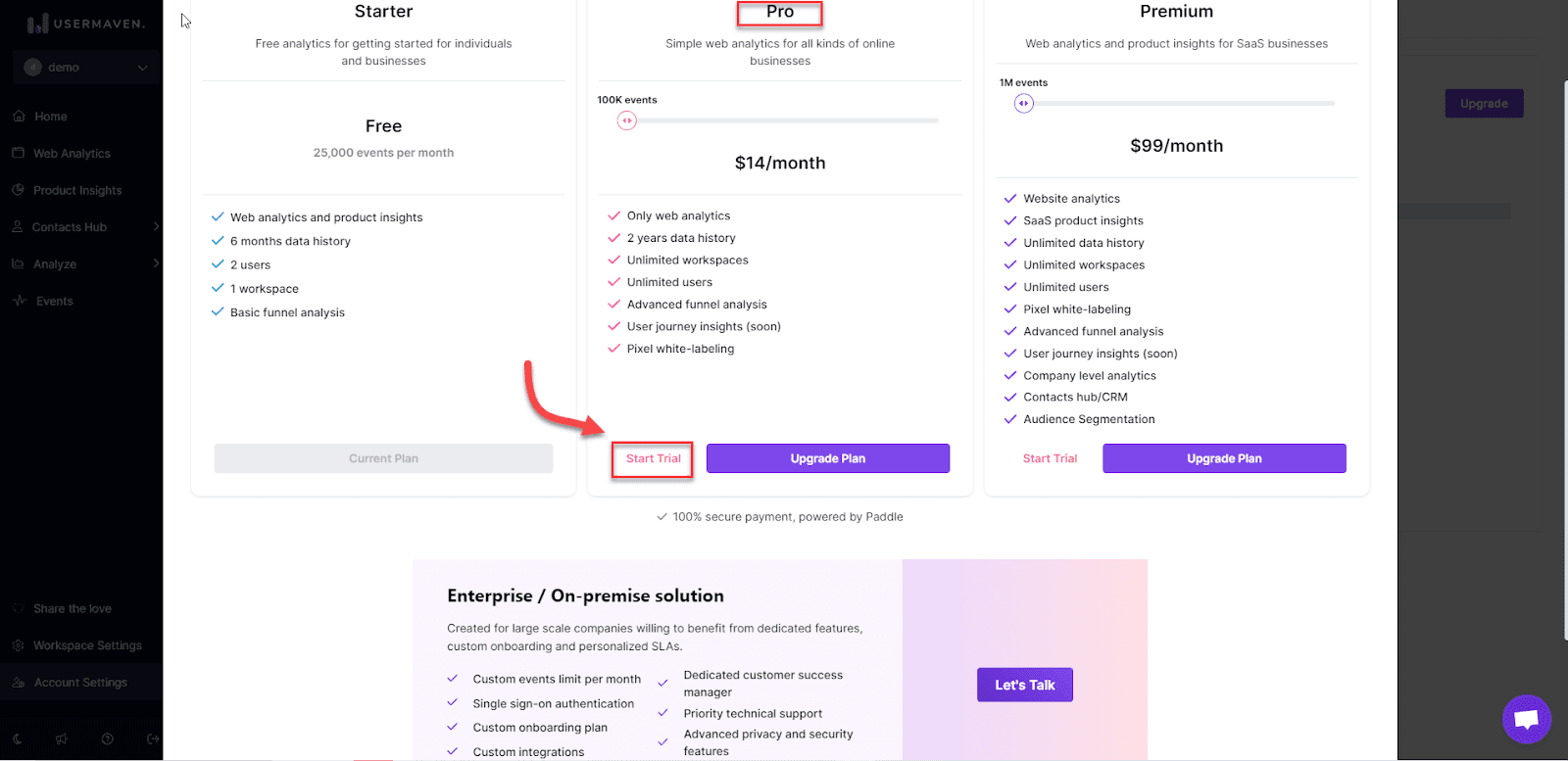The width and height of the screenshot is (1568, 761).
Task: Click the help question mark icon
Action: pos(108,739)
